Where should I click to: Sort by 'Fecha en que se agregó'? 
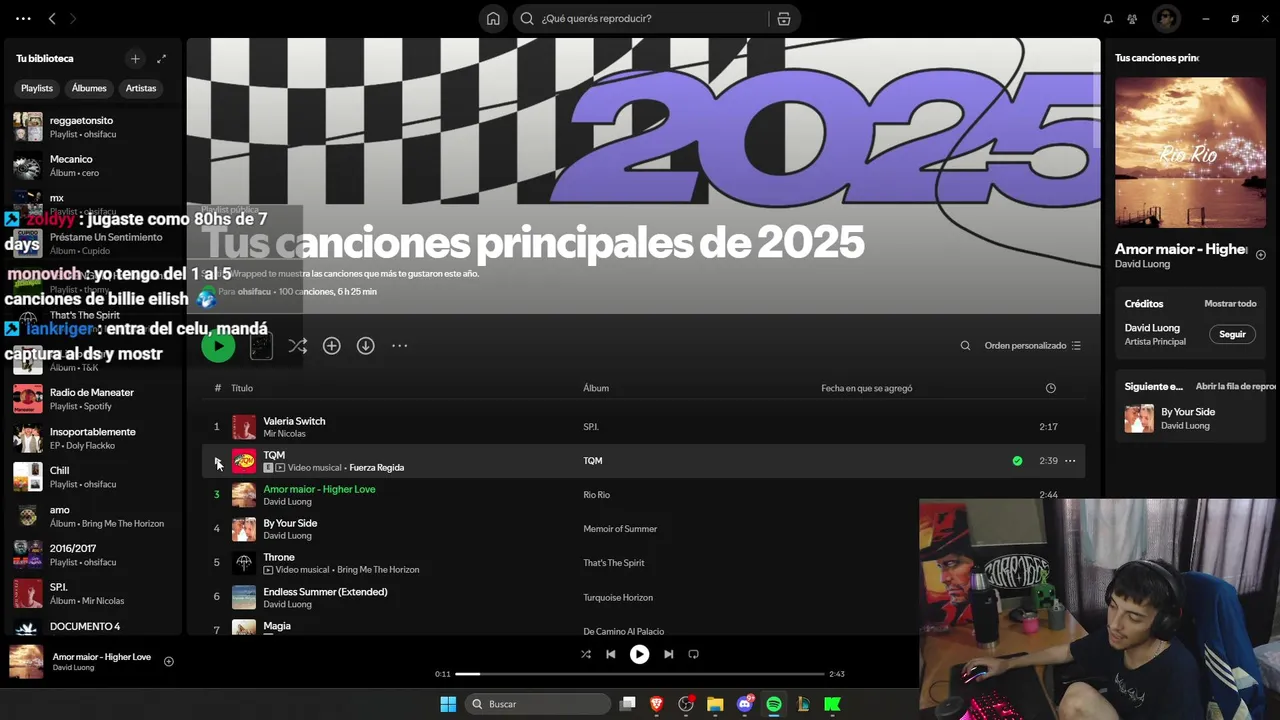tap(867, 388)
